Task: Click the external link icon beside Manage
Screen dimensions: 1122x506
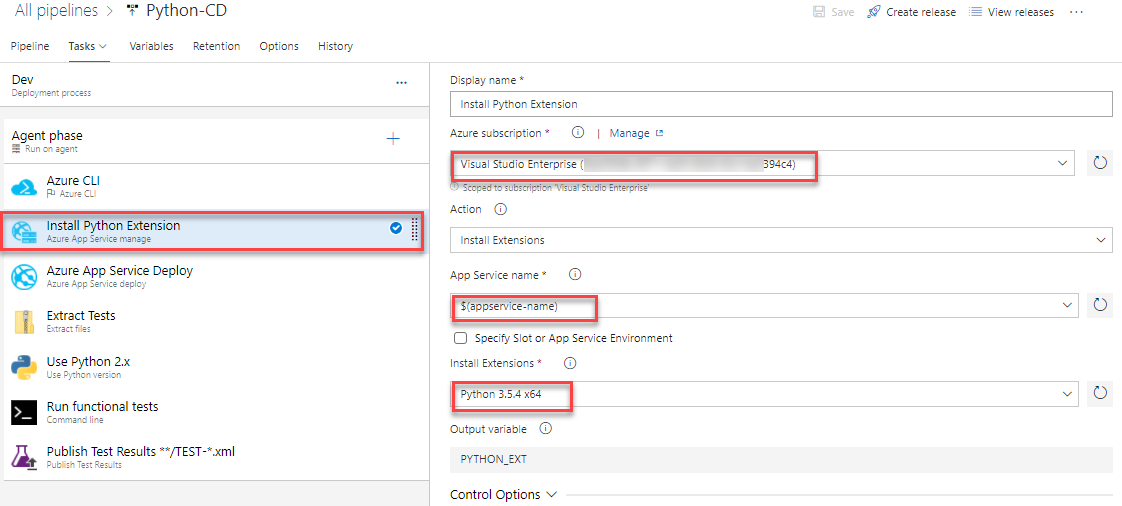Action: pos(660,133)
